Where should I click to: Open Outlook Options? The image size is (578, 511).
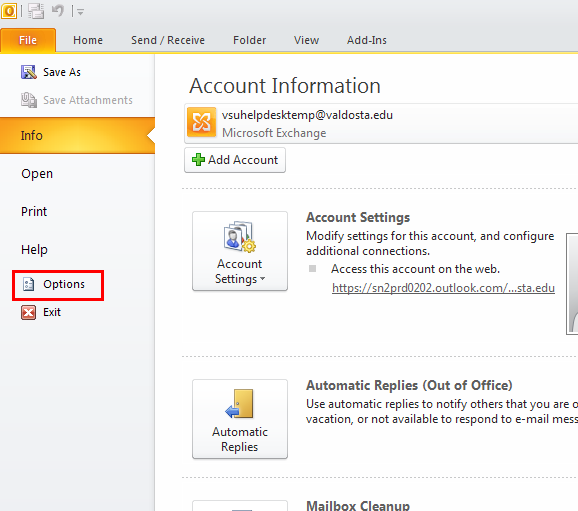click(58, 285)
